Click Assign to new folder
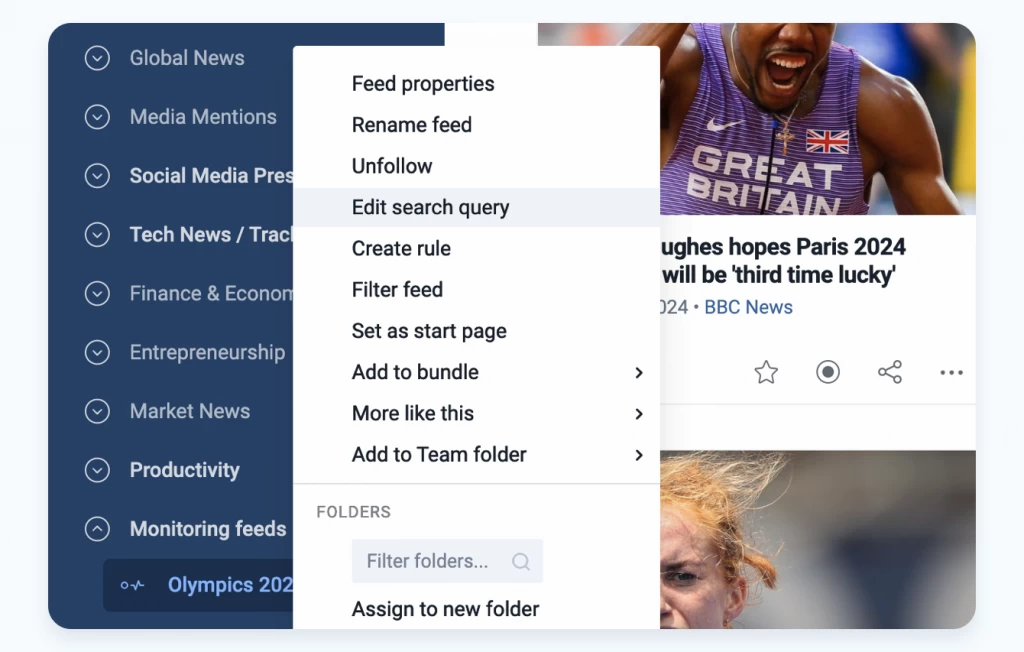This screenshot has height=652, width=1024. coord(445,608)
